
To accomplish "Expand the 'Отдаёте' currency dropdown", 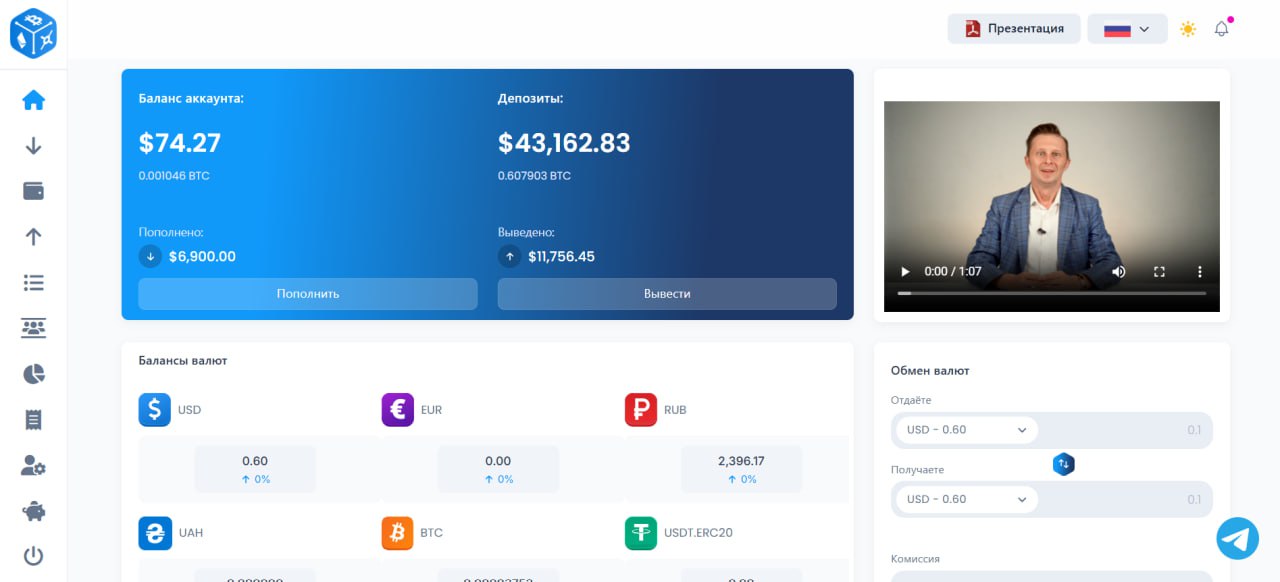I will point(966,430).
